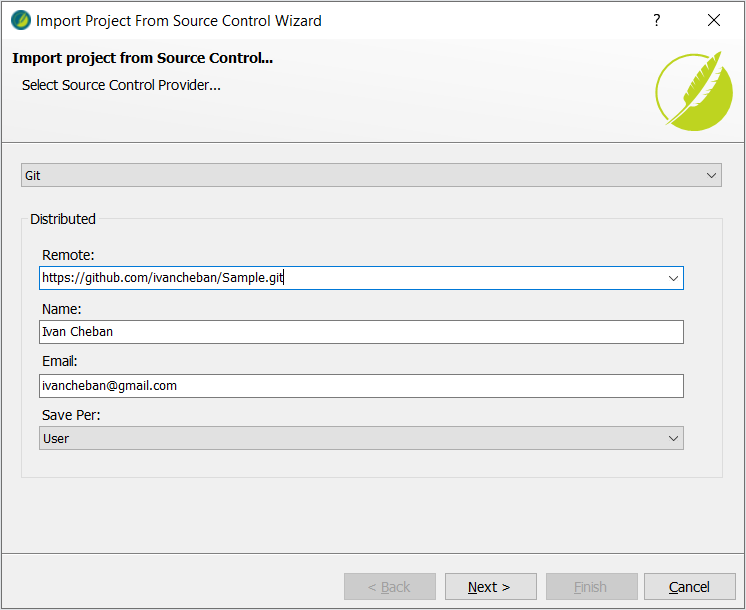746x610 pixels.
Task: Open the Save Per User dropdown
Action: [361, 438]
